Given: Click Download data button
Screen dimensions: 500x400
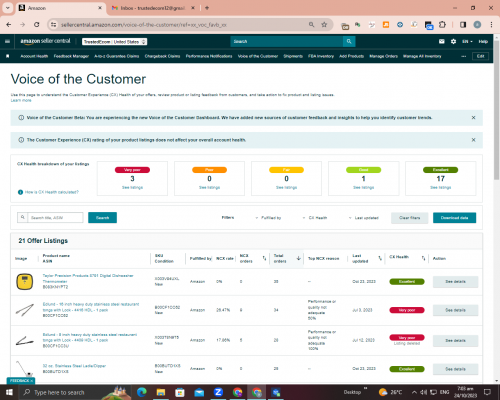Looking at the screenshot, I should pyautogui.click(x=454, y=218).
